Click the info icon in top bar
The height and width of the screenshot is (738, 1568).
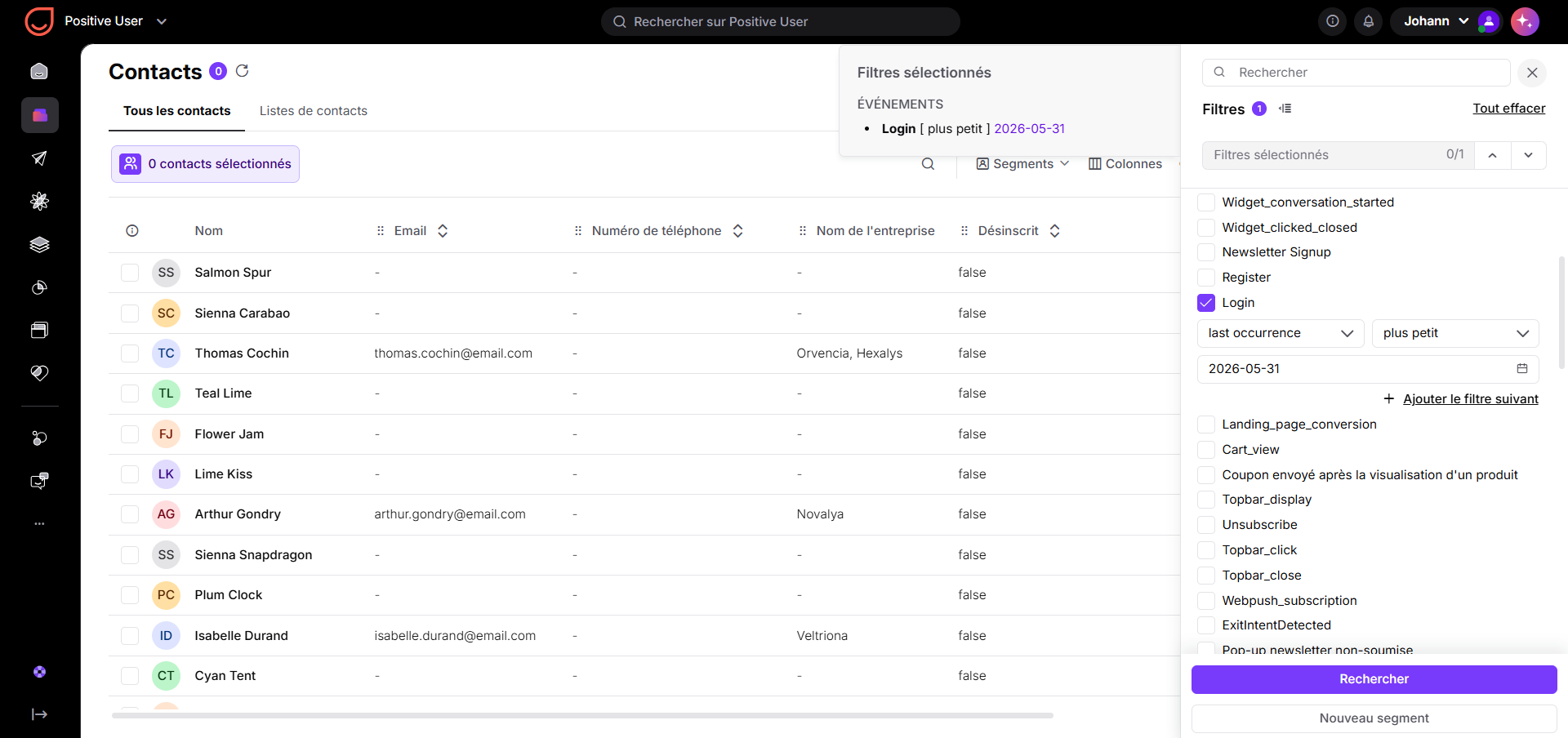[1332, 21]
